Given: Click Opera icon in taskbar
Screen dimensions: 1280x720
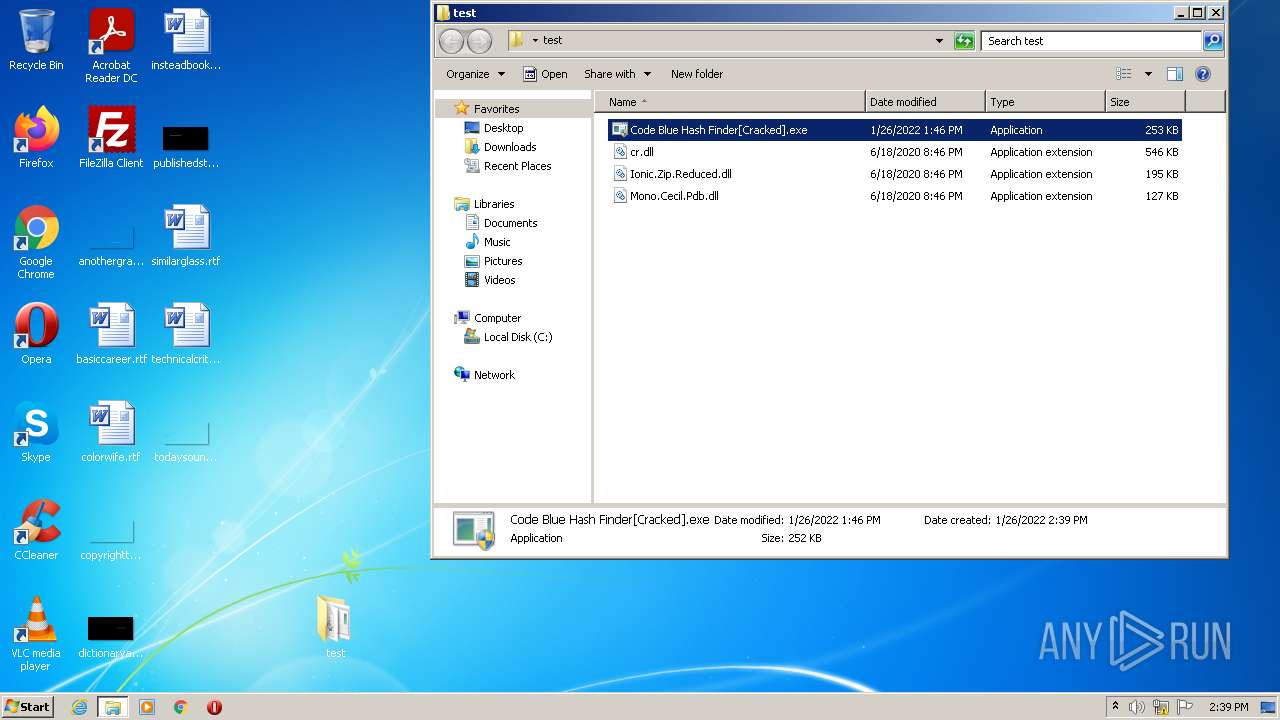Looking at the screenshot, I should tap(214, 707).
